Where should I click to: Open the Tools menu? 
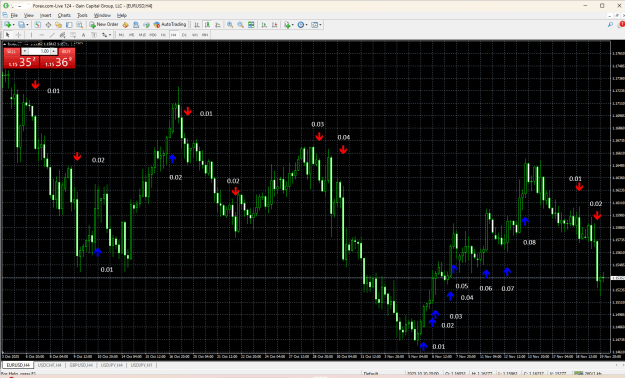click(82, 15)
